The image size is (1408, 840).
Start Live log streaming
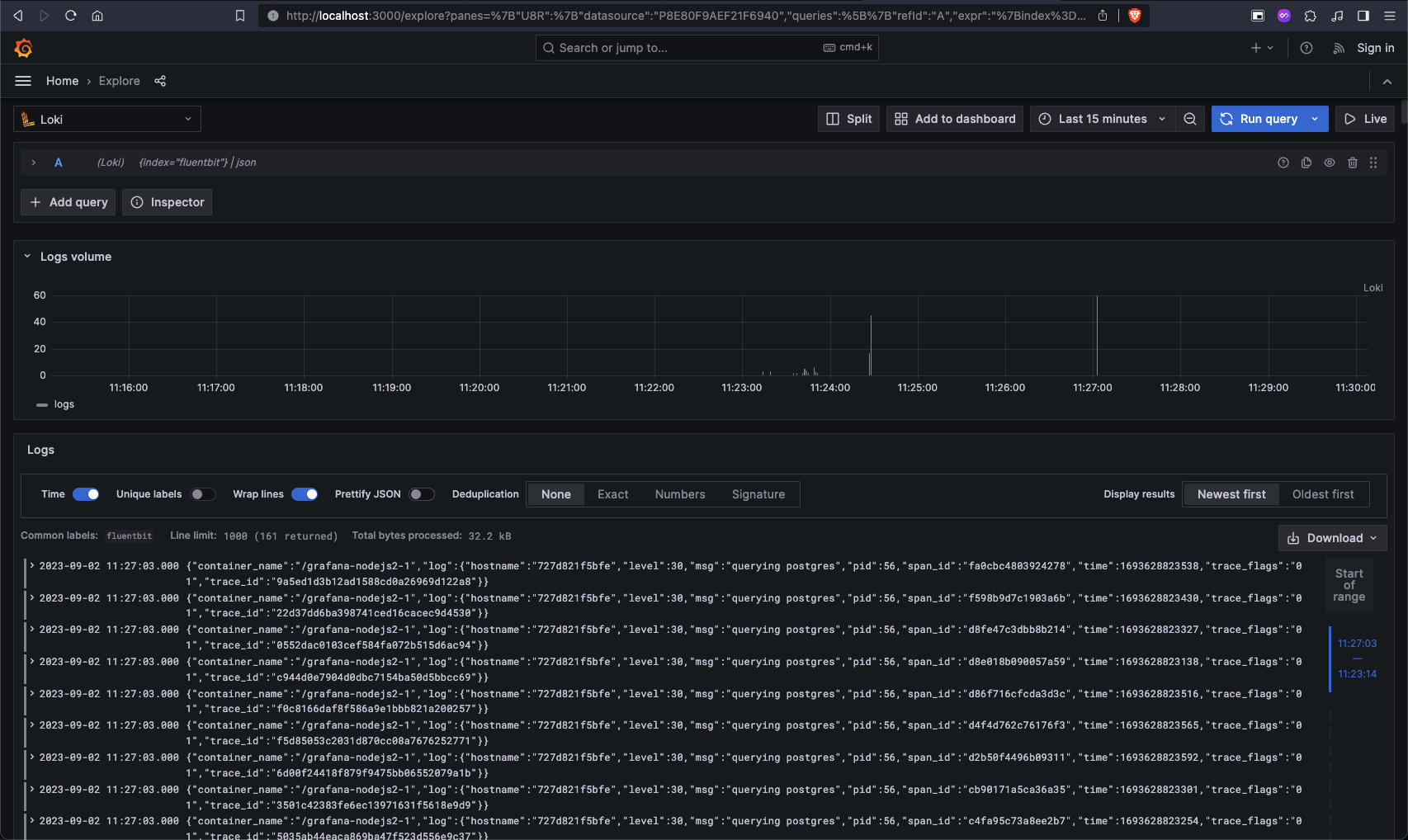tap(1365, 119)
